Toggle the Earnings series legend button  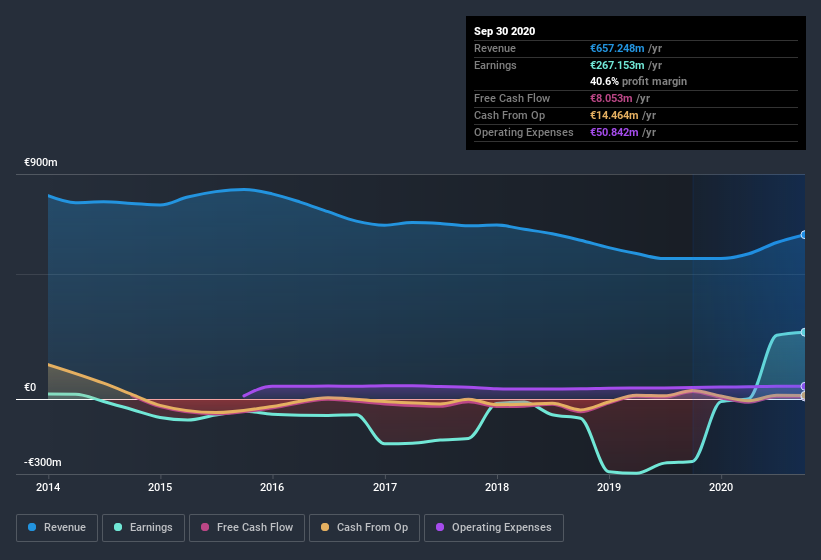click(143, 528)
